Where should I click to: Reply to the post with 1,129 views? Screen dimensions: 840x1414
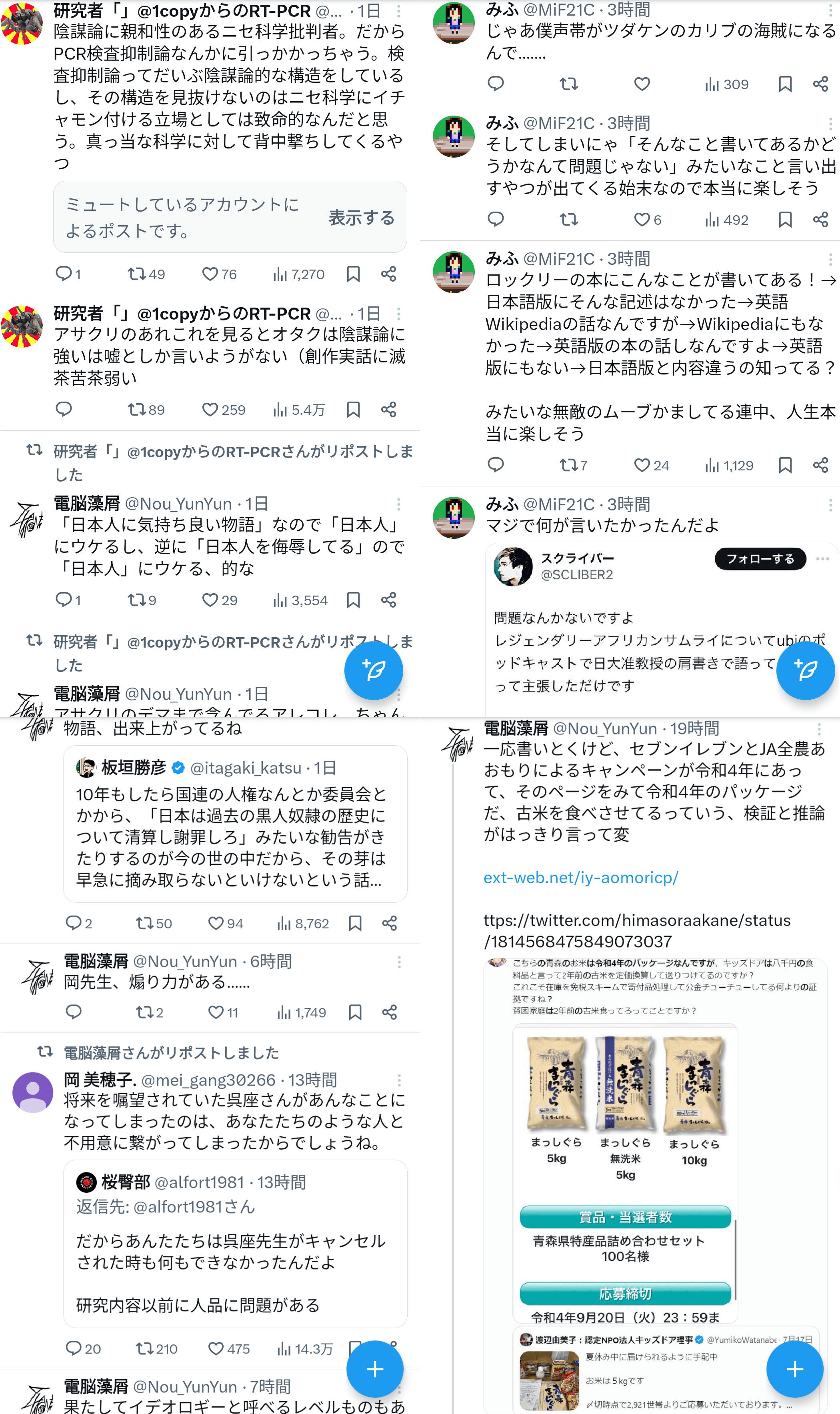496,465
